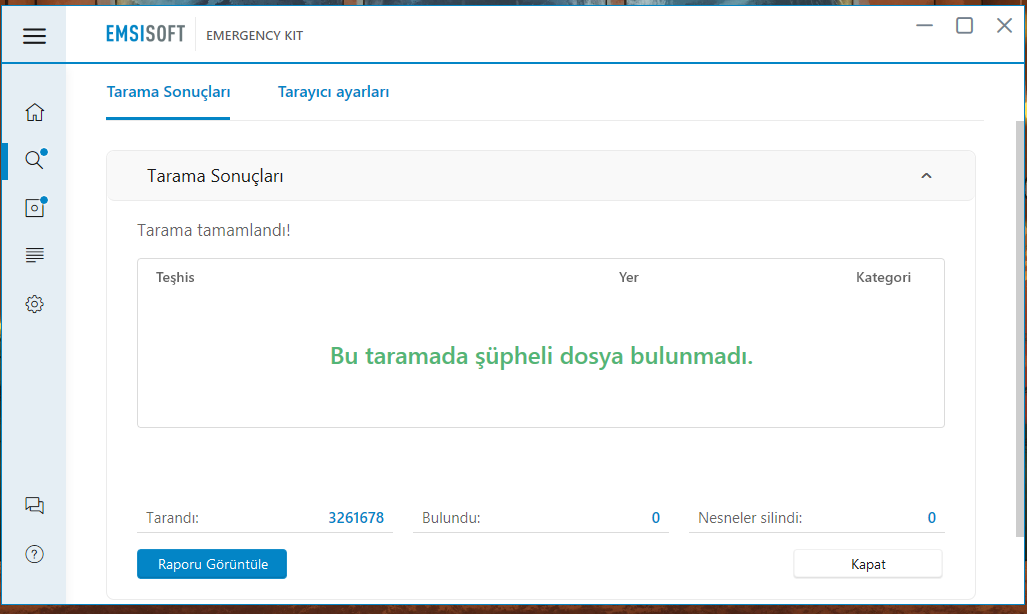Open the chat feedback icon
Viewport: 1027px width, 614px height.
(35, 505)
